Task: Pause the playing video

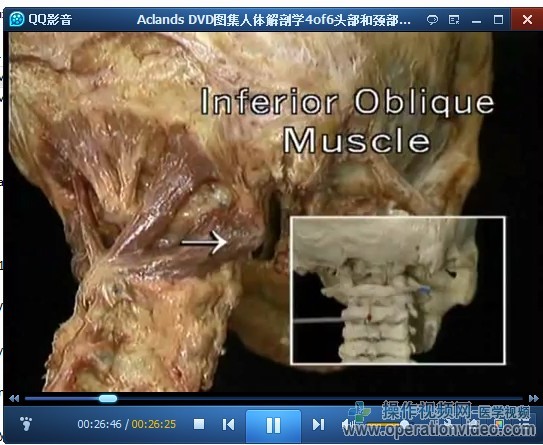Action: [273, 425]
